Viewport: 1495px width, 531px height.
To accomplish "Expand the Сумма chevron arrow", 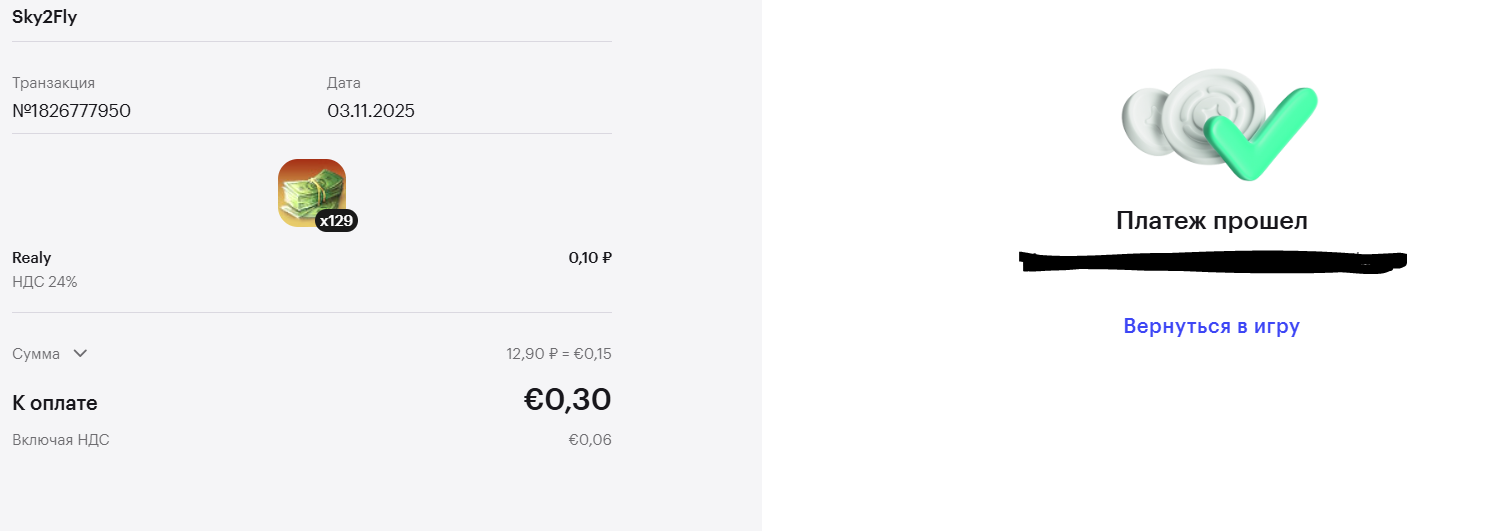I will tap(81, 353).
